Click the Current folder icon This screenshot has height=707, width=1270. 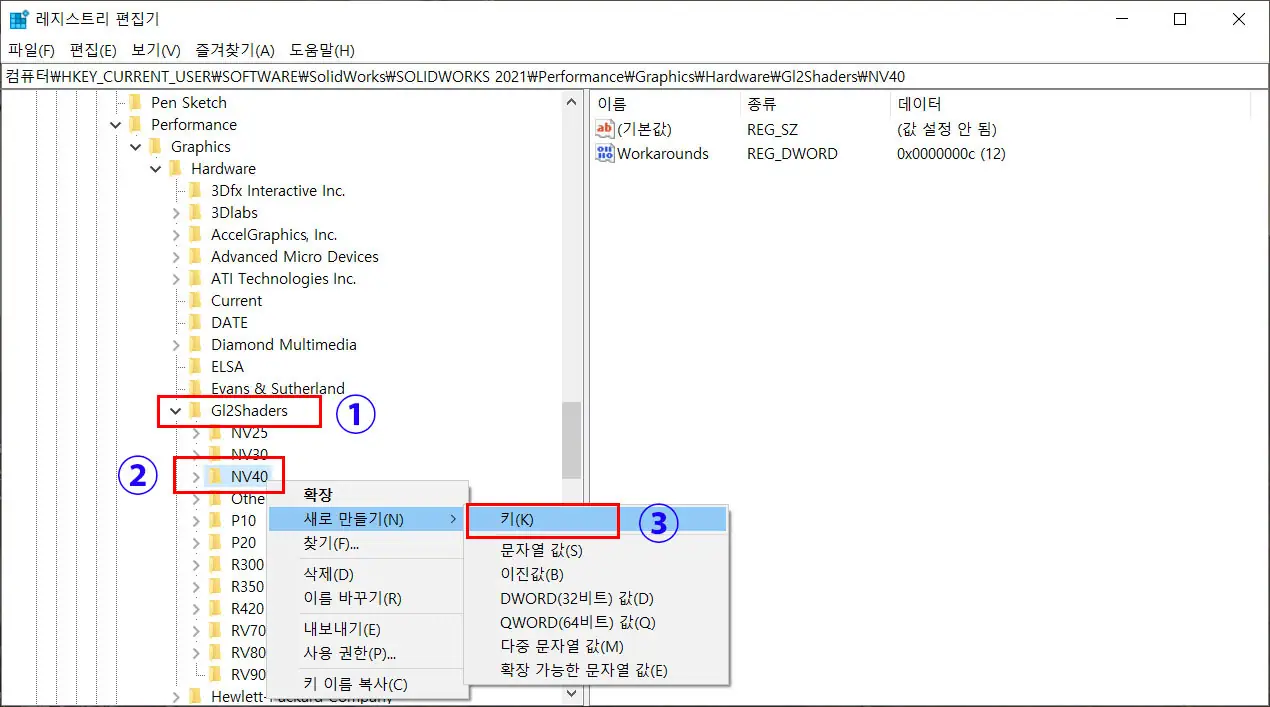(195, 300)
